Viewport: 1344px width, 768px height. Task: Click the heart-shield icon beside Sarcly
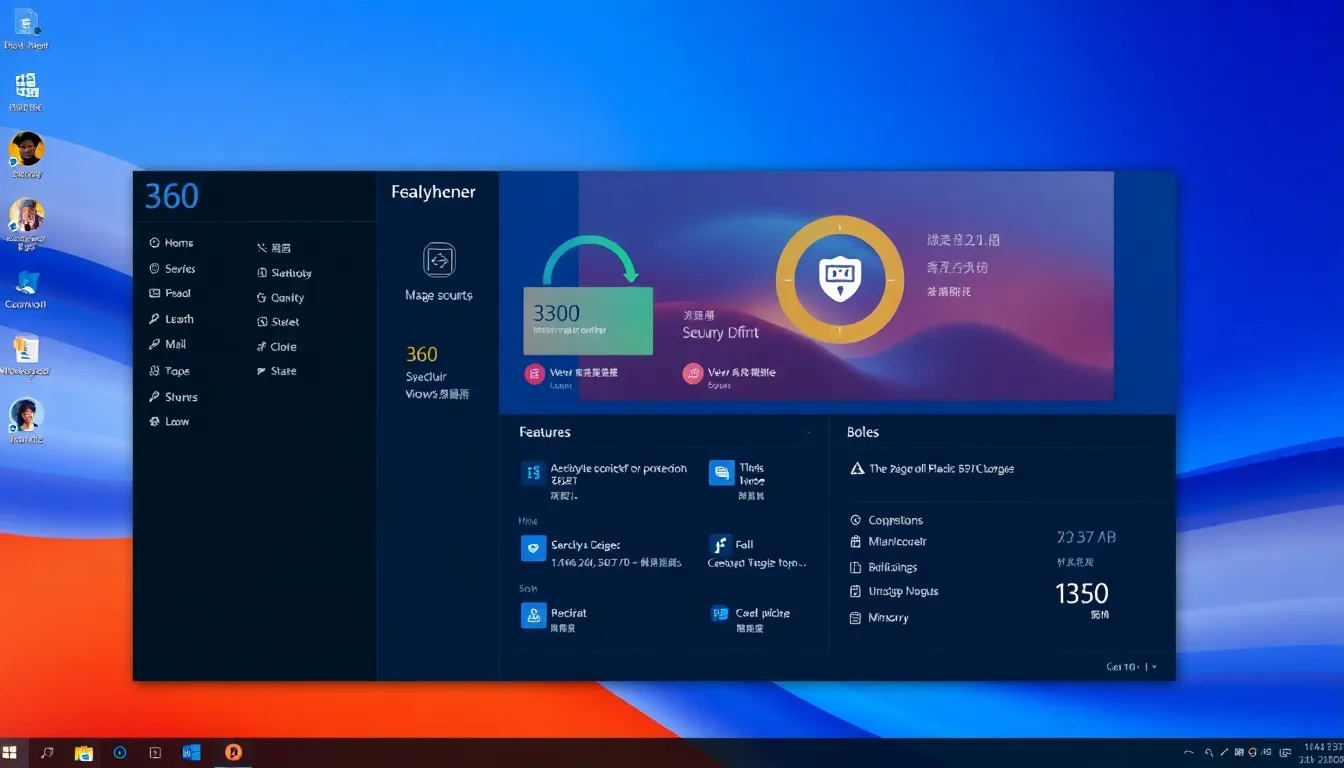[x=533, y=547]
